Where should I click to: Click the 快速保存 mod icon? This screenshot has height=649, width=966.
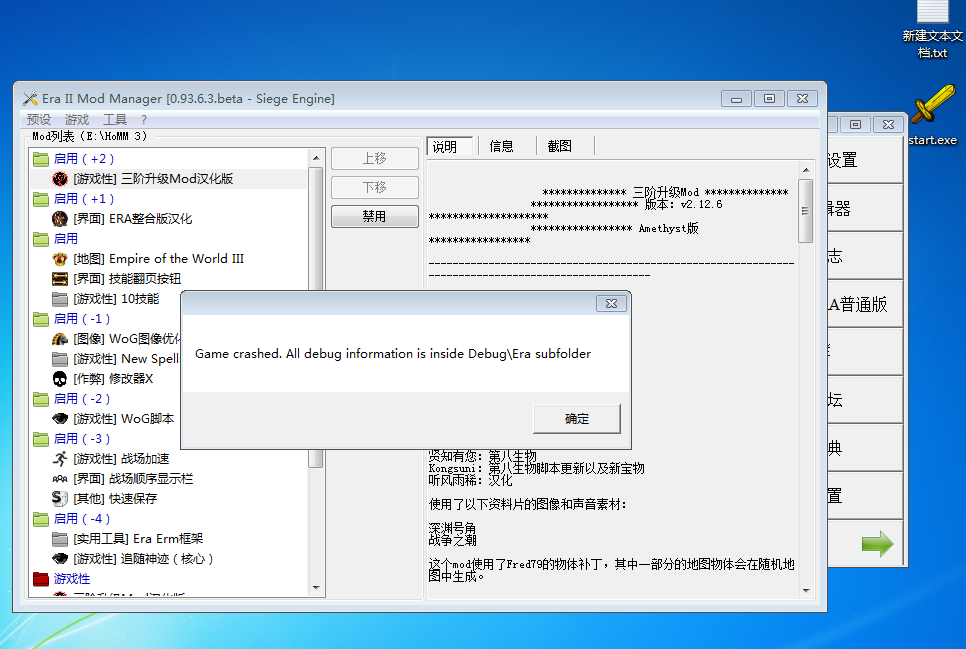(60, 498)
